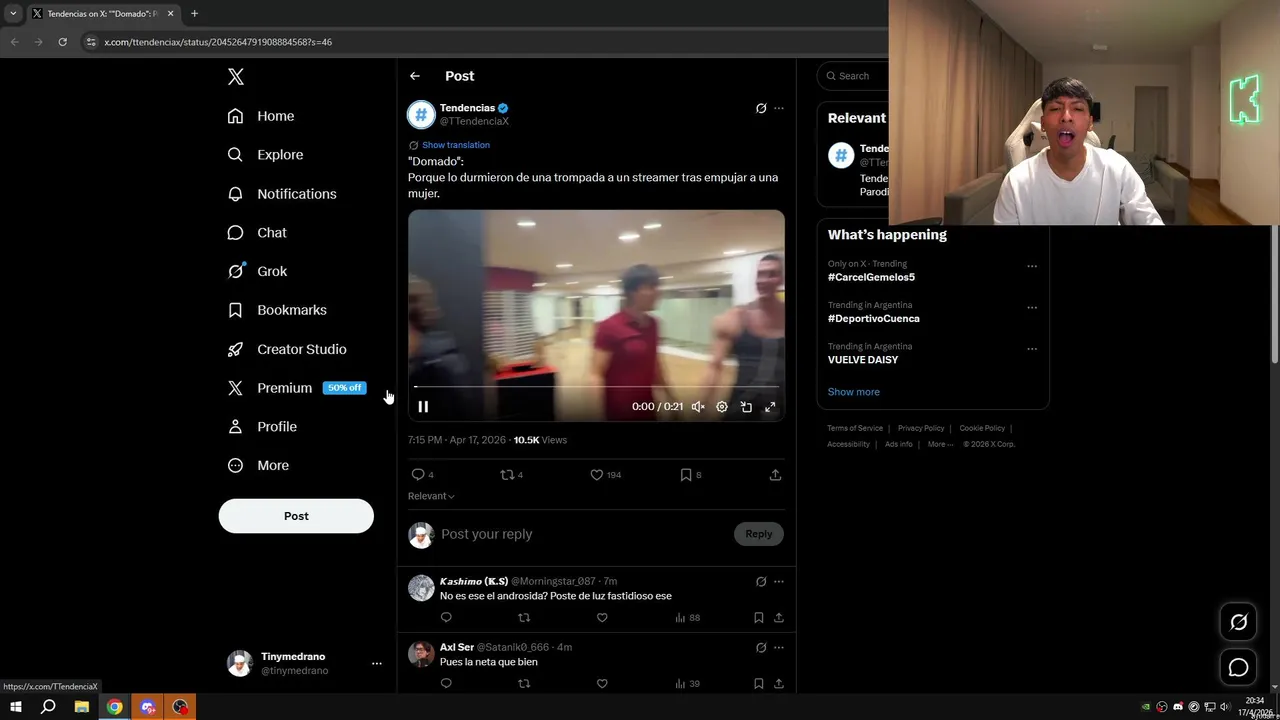The width and height of the screenshot is (1280, 720).
Task: Open more options for #DeportivoCuenca trend
Action: [x=1032, y=307]
